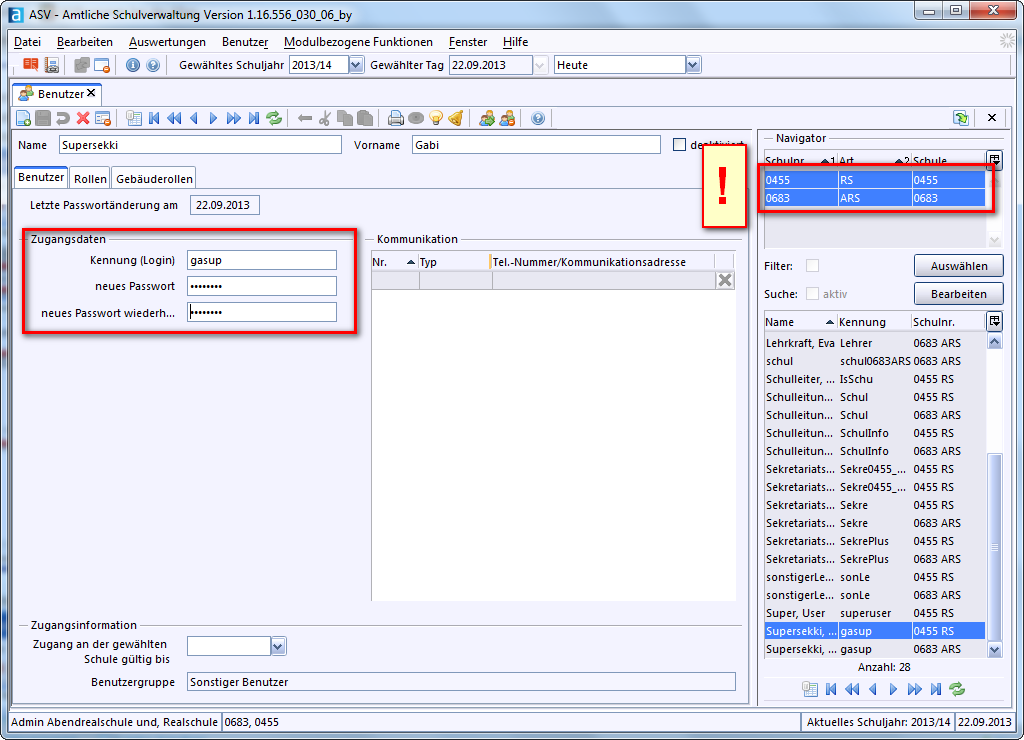Tick the Suche aktiv checkbox
The height and width of the screenshot is (740, 1024).
click(x=812, y=294)
